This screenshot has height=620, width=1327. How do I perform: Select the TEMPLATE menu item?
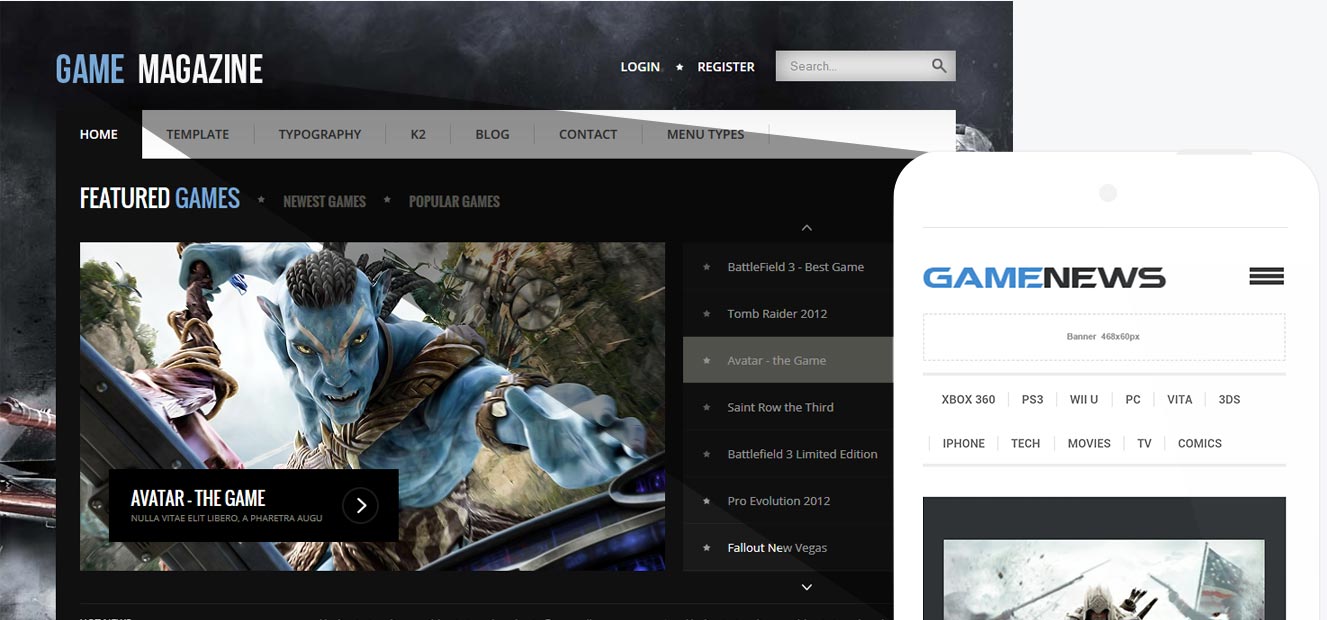(198, 134)
